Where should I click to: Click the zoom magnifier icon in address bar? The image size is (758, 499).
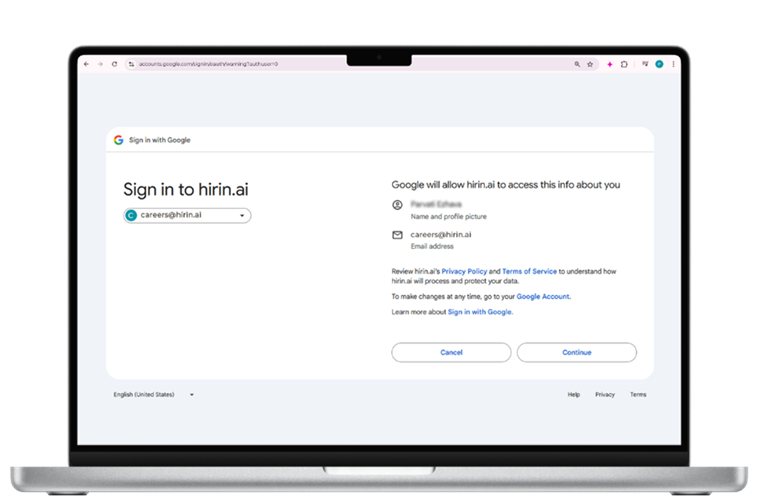click(x=577, y=64)
